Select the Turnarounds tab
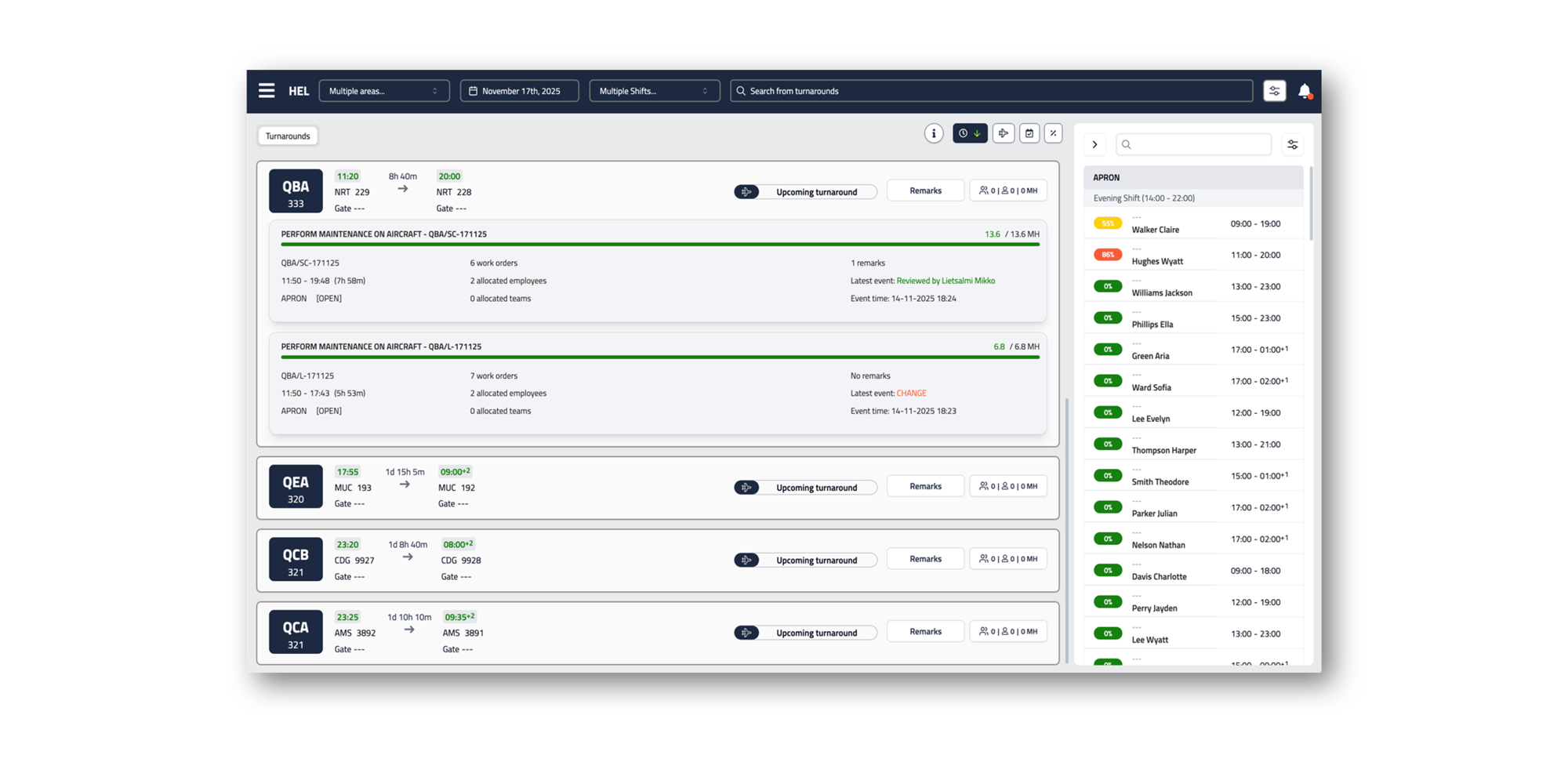Image resolution: width=1568 pixels, height=773 pixels. (x=288, y=136)
